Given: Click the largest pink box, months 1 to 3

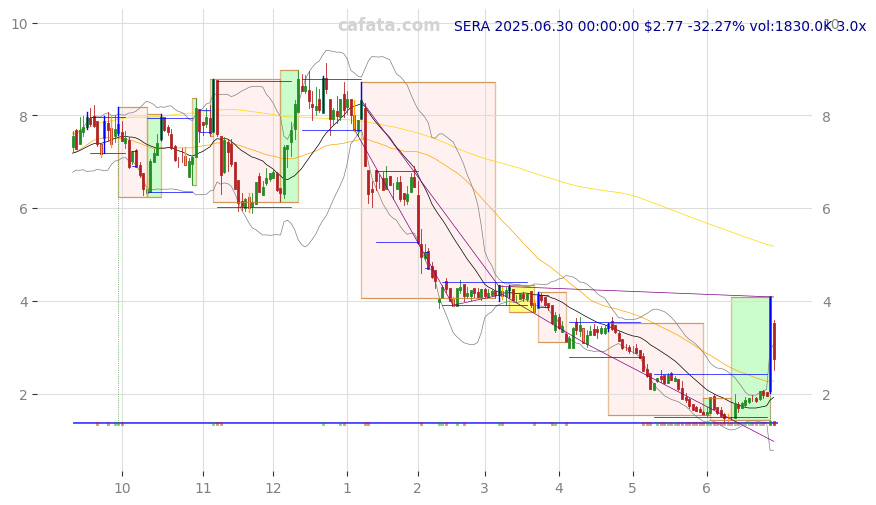Looking at the screenshot, I should (429, 190).
